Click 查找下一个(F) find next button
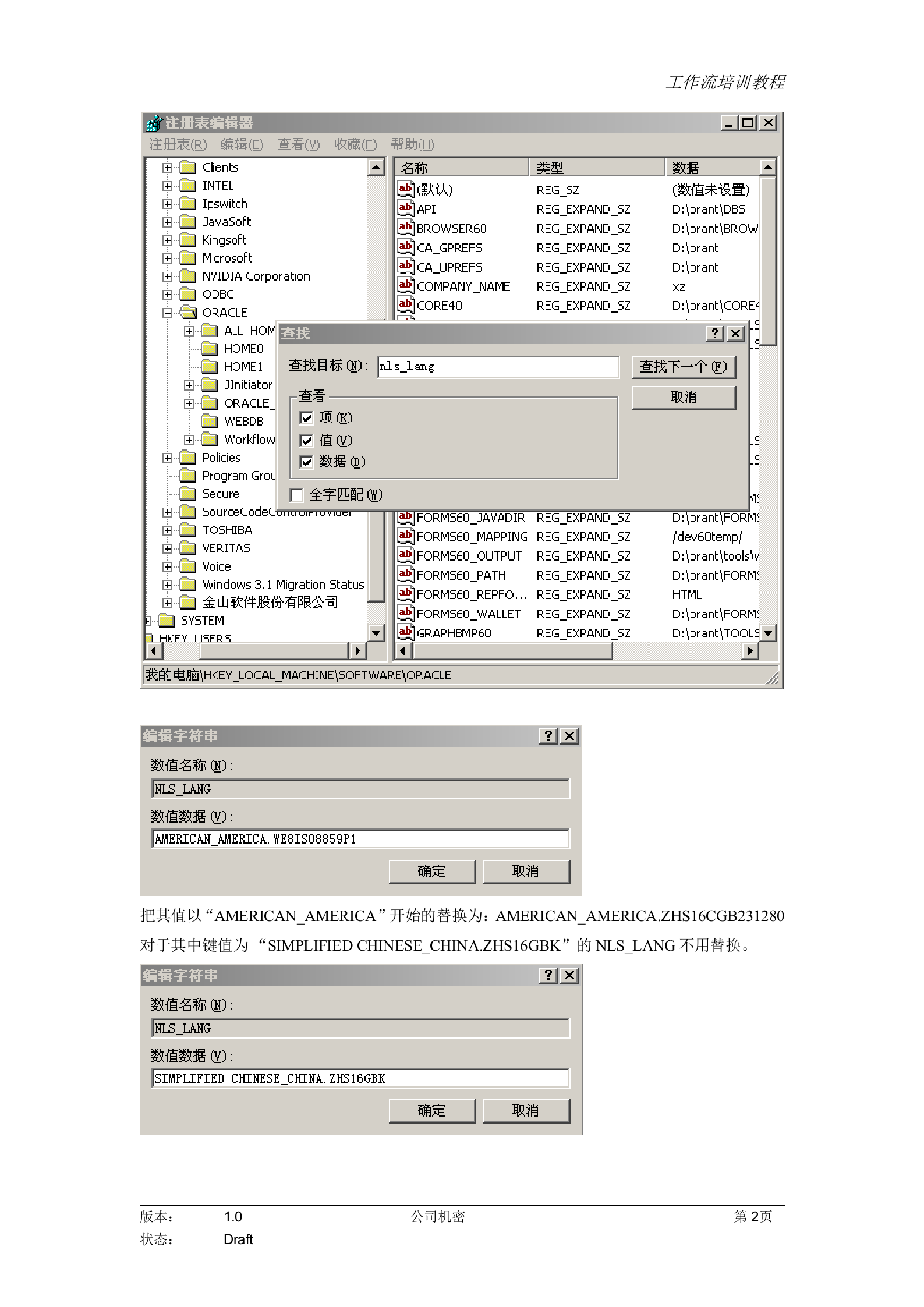924x1307 pixels. tap(684, 367)
